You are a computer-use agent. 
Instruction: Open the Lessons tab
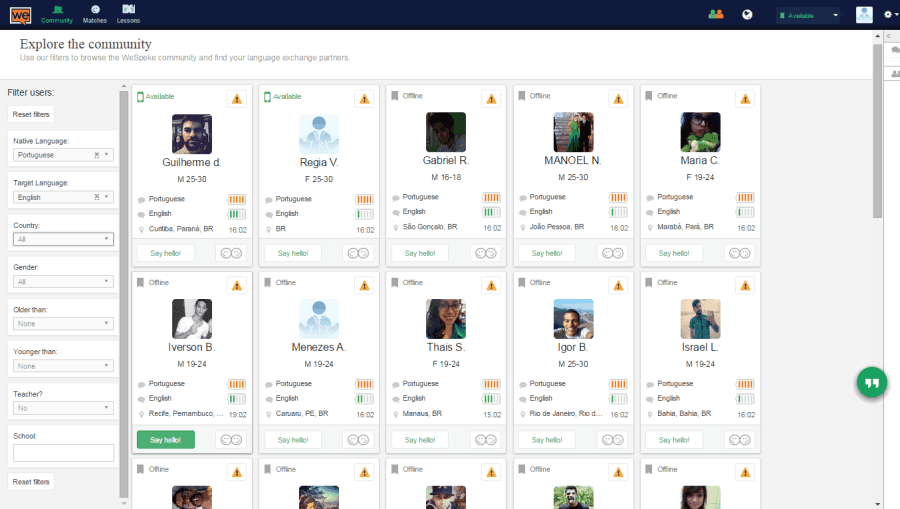click(128, 14)
